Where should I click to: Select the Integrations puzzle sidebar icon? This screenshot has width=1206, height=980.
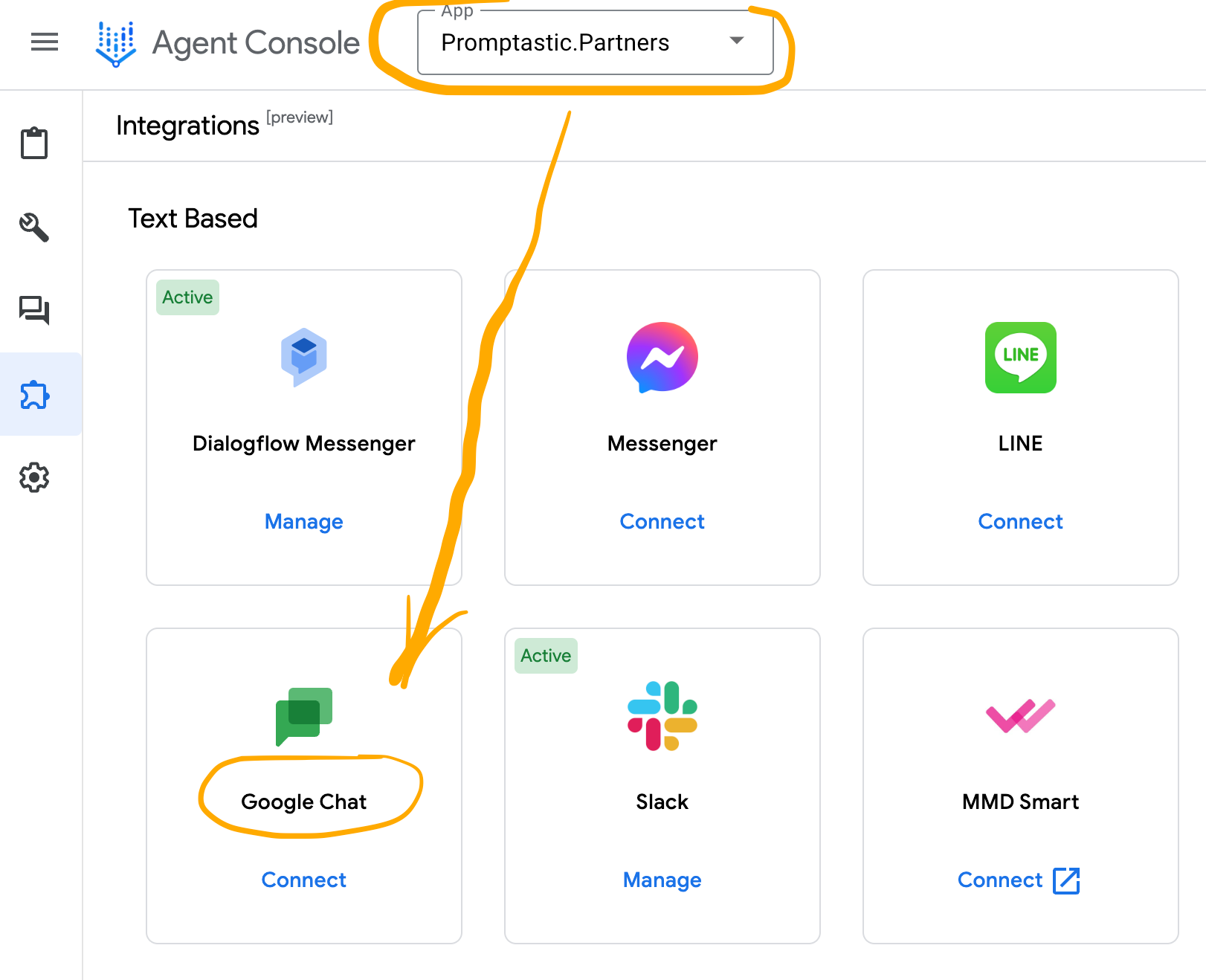click(34, 395)
